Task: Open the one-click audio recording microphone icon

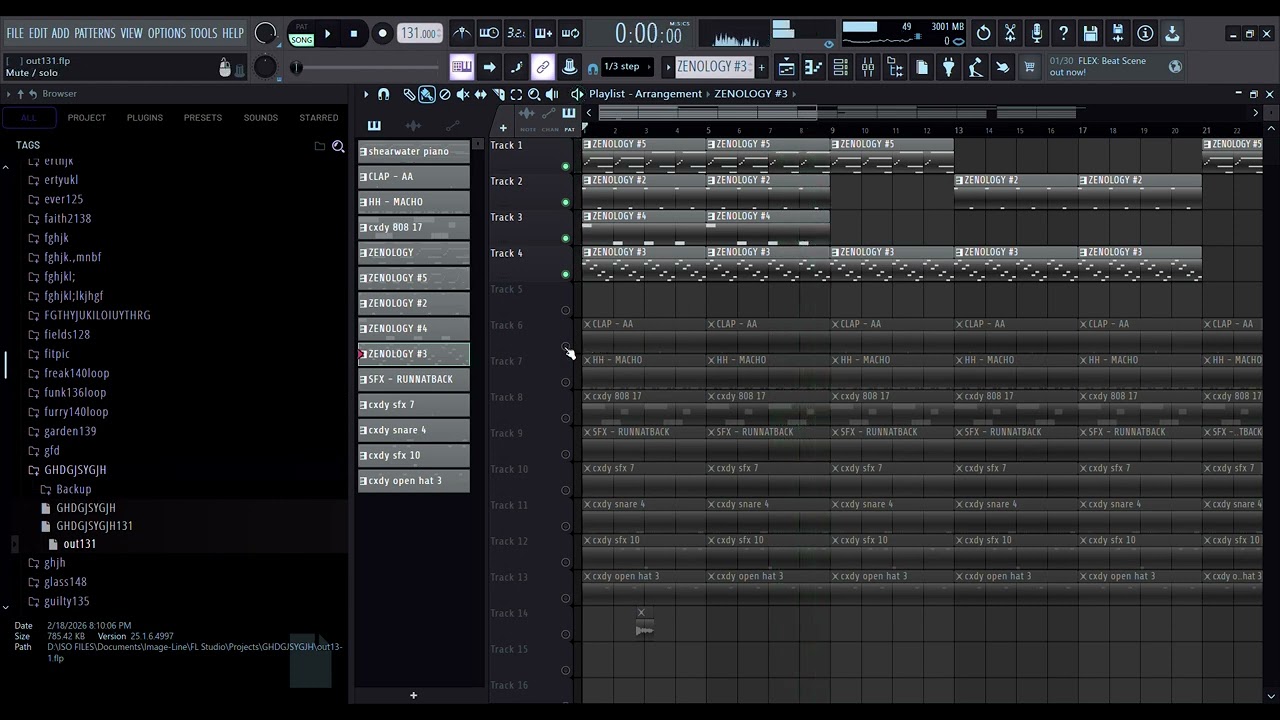Action: [1037, 33]
